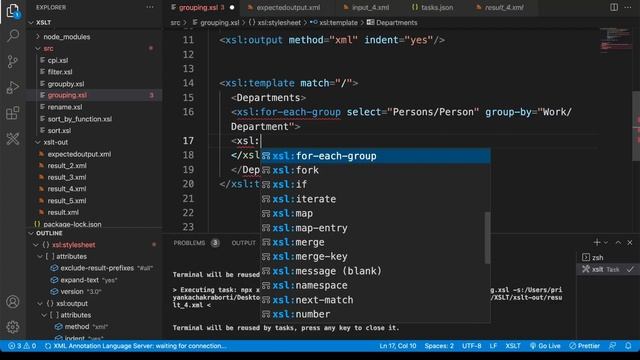Image resolution: width=640 pixels, height=360 pixels.
Task: Open the Output panel tab
Action: (x=244, y=243)
